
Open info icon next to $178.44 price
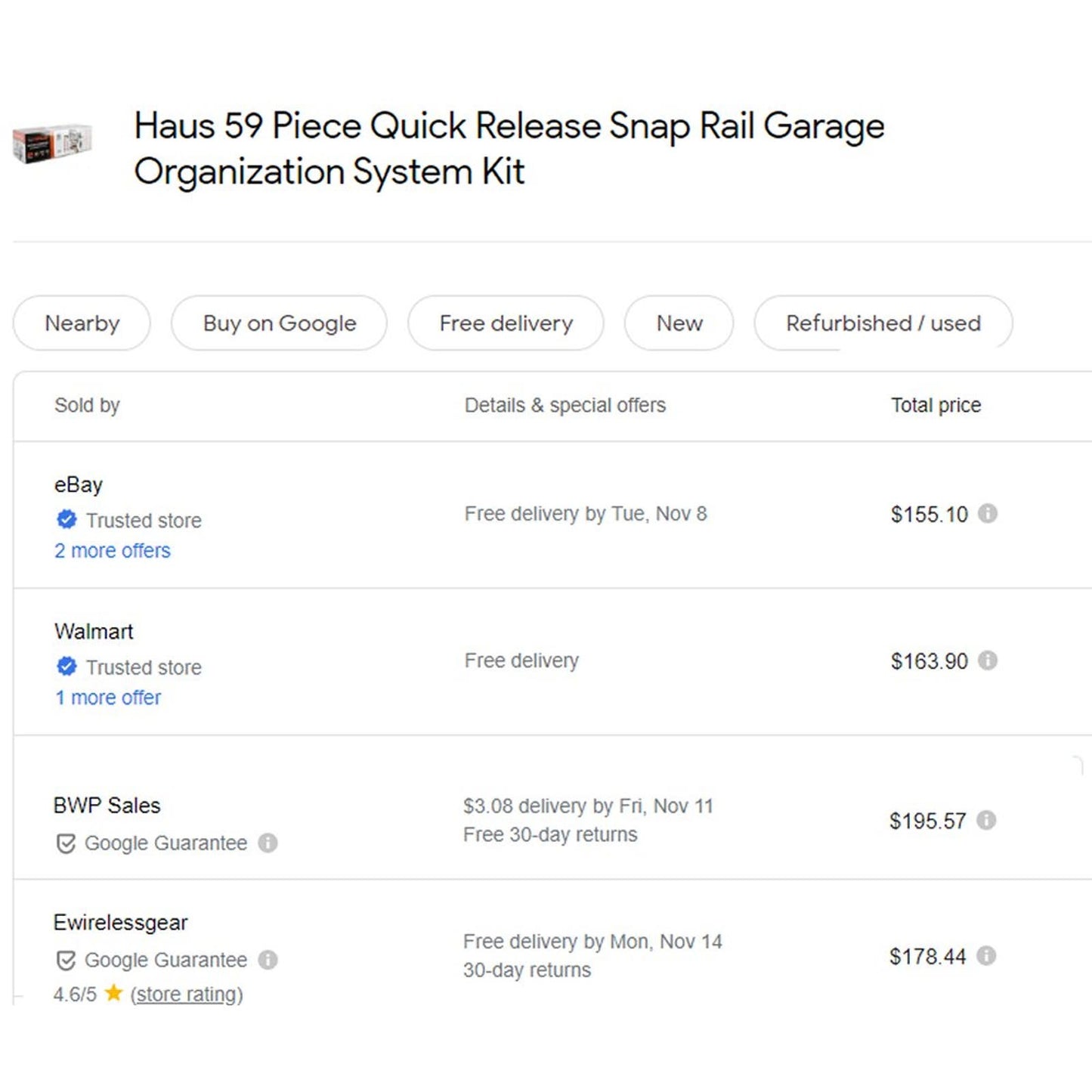(x=985, y=956)
